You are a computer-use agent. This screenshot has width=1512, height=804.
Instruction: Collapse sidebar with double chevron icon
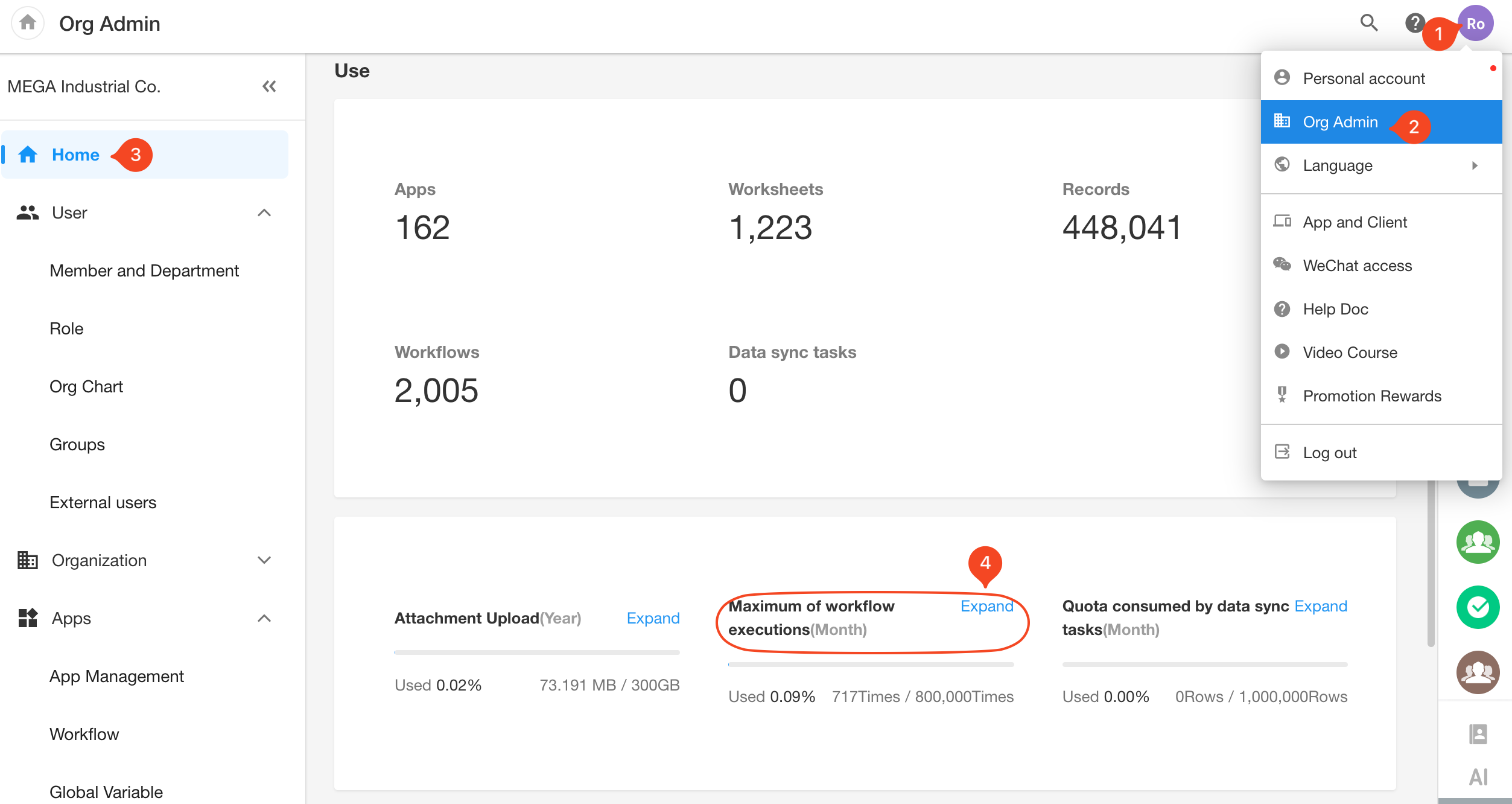tap(269, 86)
